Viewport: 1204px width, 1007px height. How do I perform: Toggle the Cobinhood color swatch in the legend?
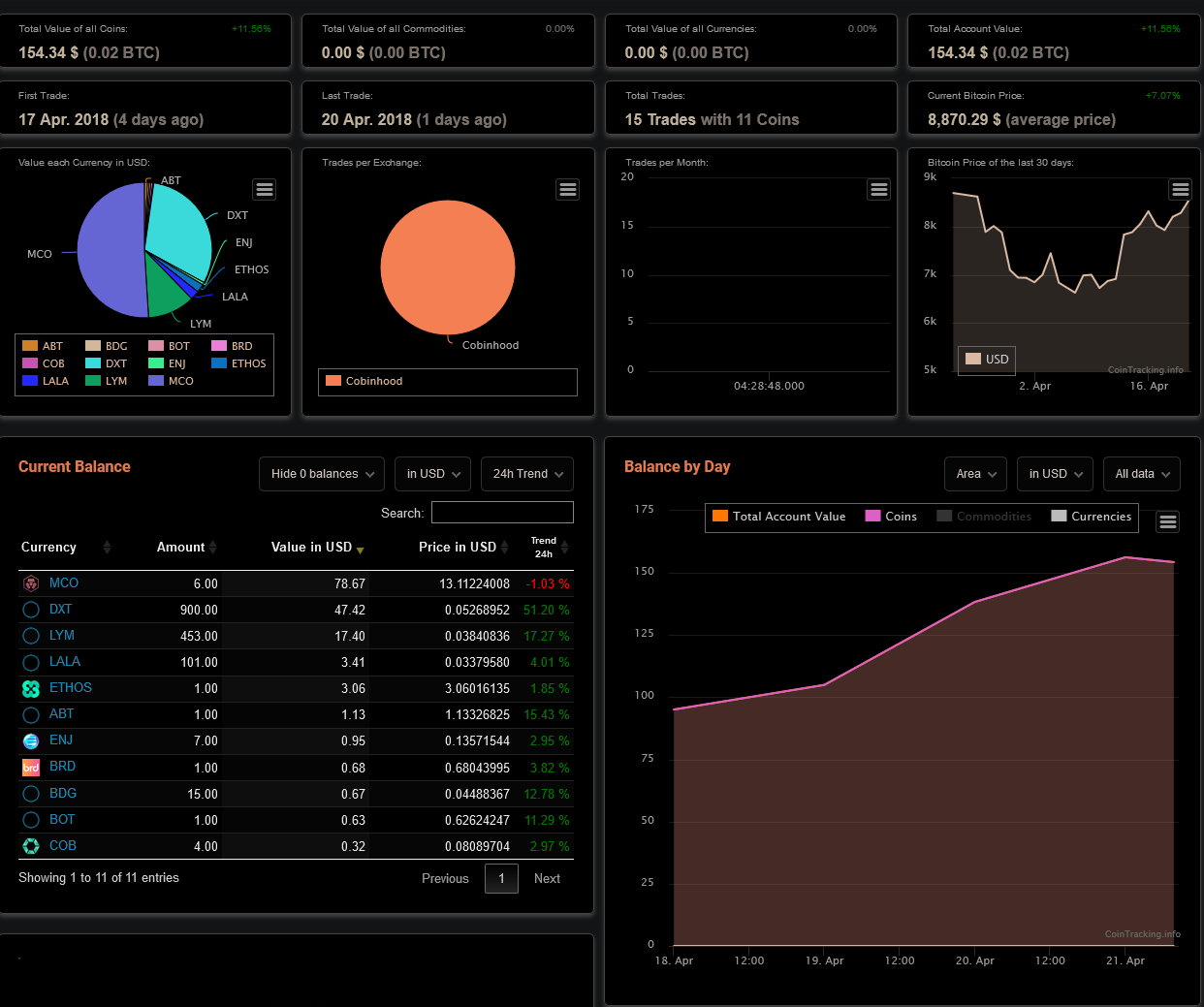point(333,381)
